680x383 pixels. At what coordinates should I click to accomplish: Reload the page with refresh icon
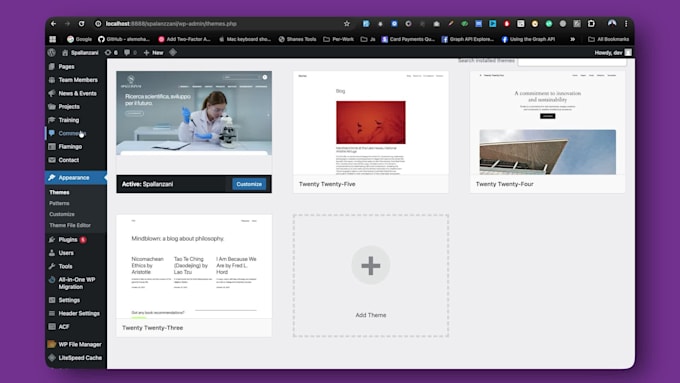pyautogui.click(x=81, y=24)
